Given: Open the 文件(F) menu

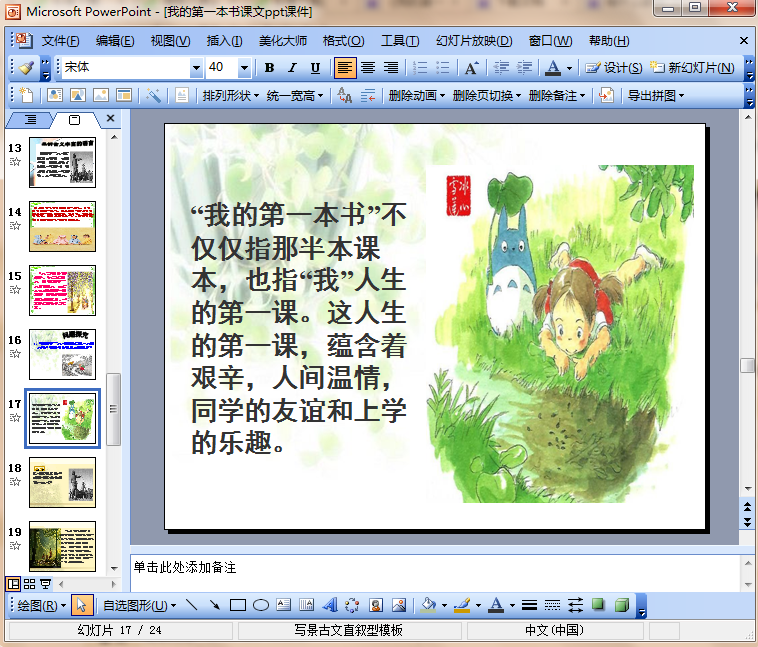Looking at the screenshot, I should pos(60,41).
